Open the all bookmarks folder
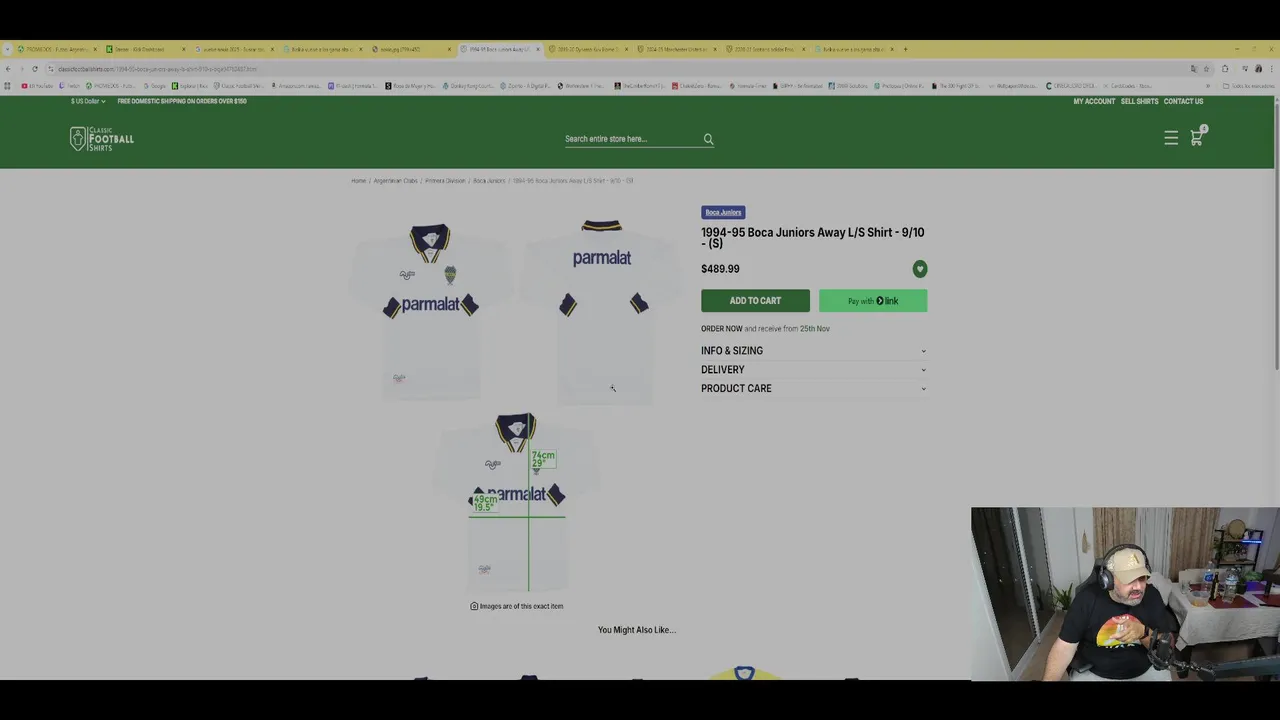The width and height of the screenshot is (1280, 720). pos(1250,86)
